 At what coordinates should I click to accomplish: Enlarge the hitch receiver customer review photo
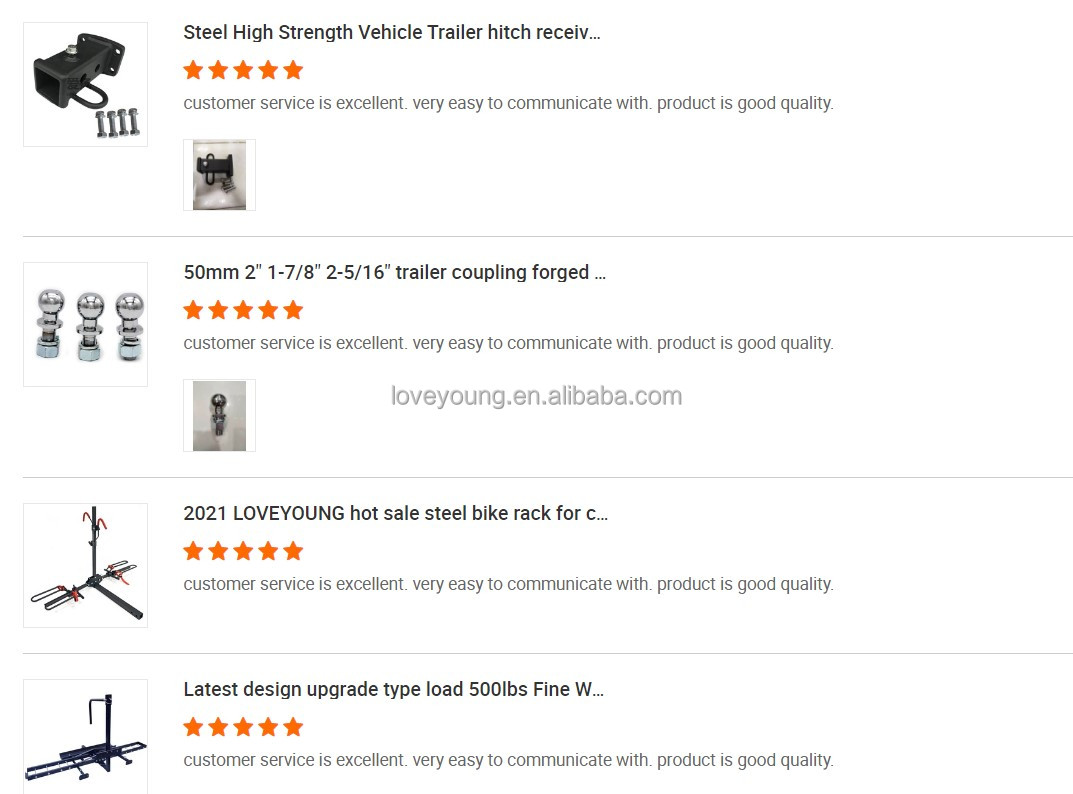(x=219, y=175)
